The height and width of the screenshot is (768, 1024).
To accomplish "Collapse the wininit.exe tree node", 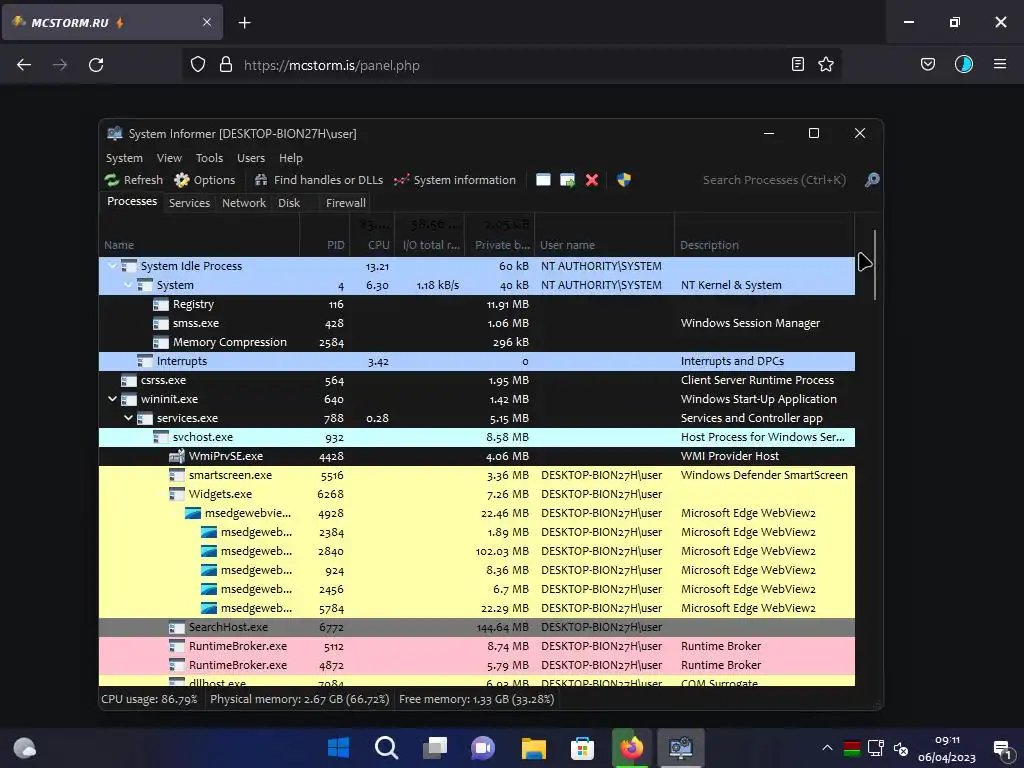I will 112,399.
